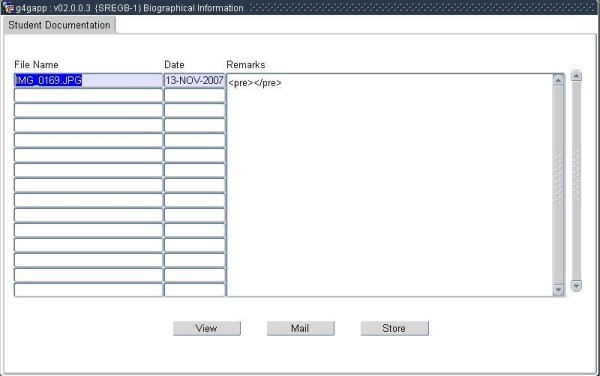Select the IMG_0169.JPG file name field
The height and width of the screenshot is (376, 600).
point(88,80)
